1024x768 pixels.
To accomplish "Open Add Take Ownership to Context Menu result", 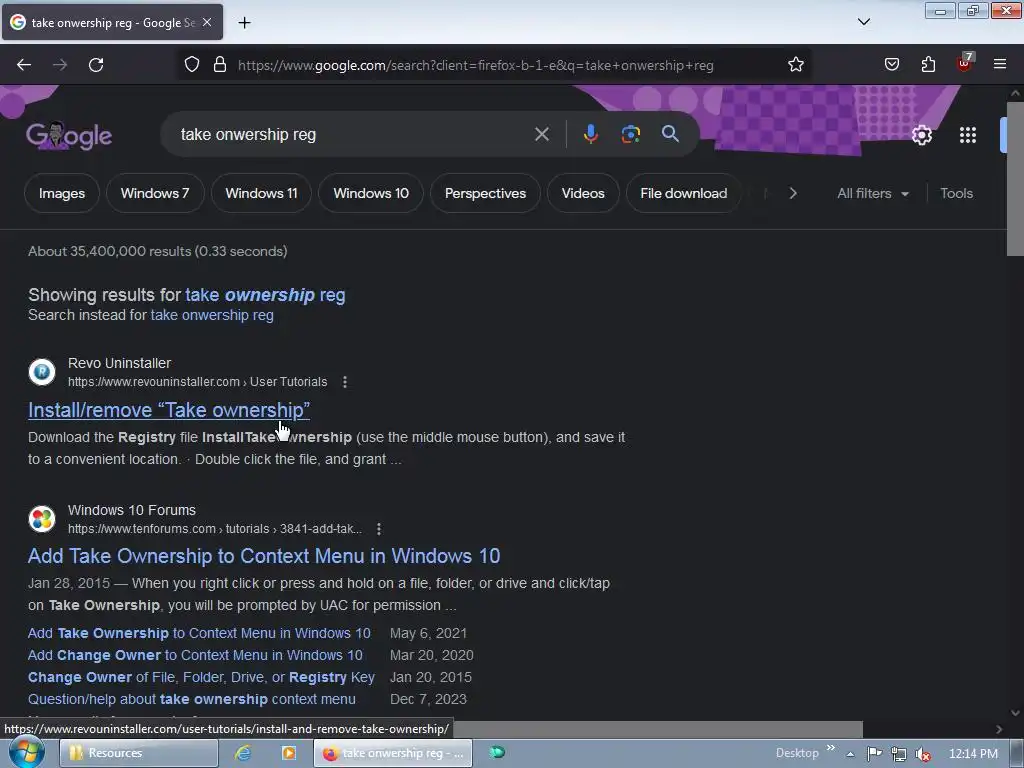I will pos(264,556).
